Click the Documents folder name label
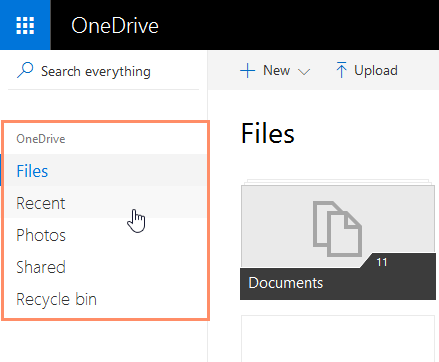Screen dimensions: 439x362 click(x=286, y=283)
